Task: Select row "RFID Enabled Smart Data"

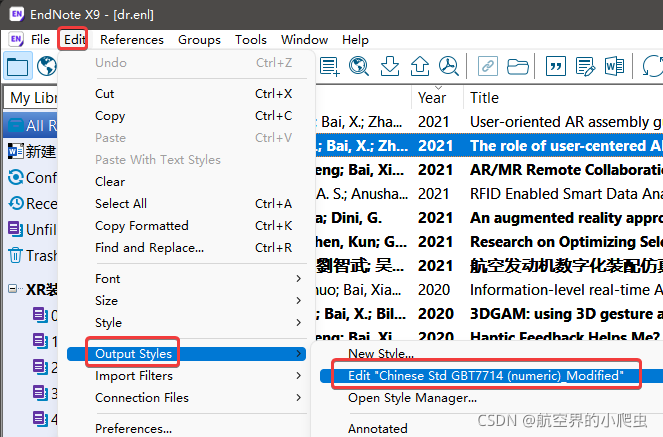Action: coord(489,194)
